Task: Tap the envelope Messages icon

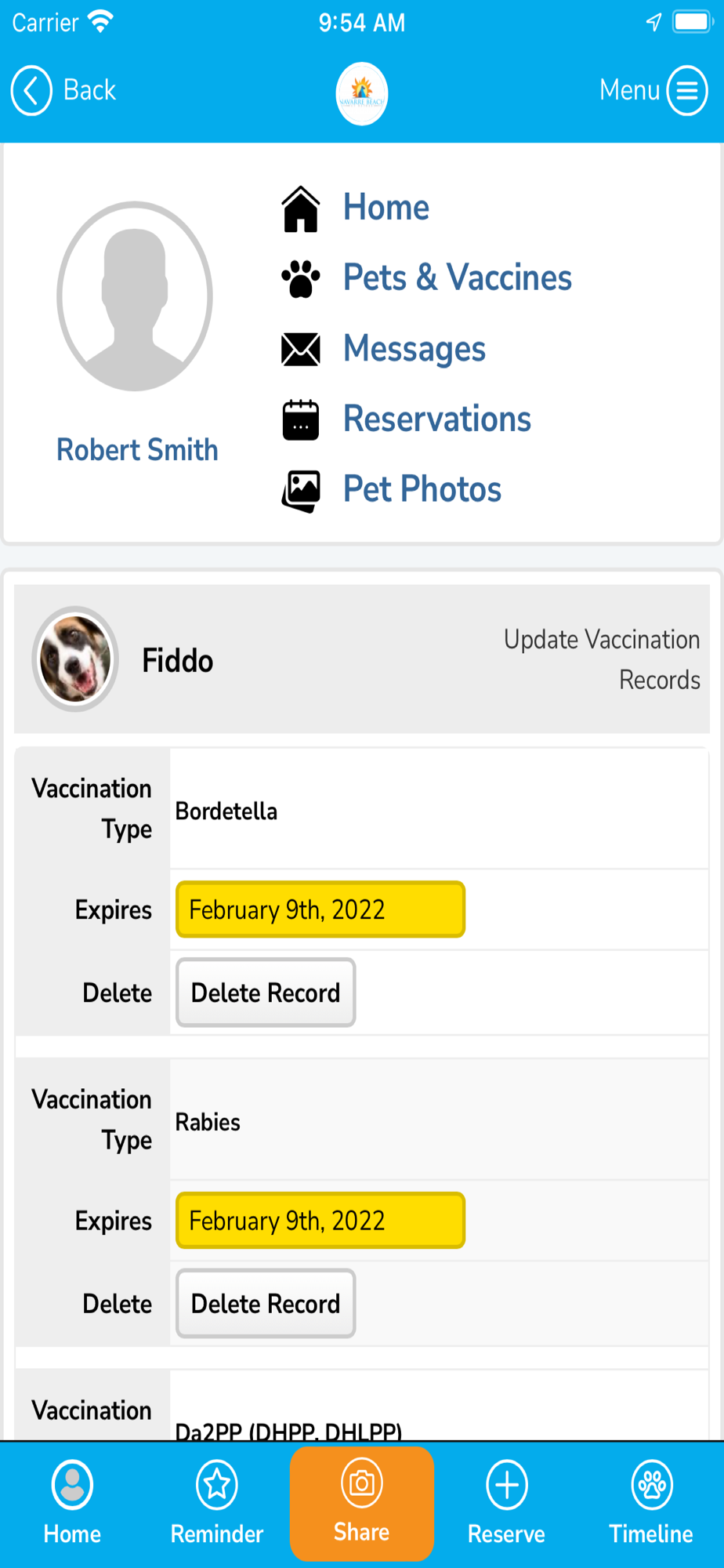Action: [301, 350]
